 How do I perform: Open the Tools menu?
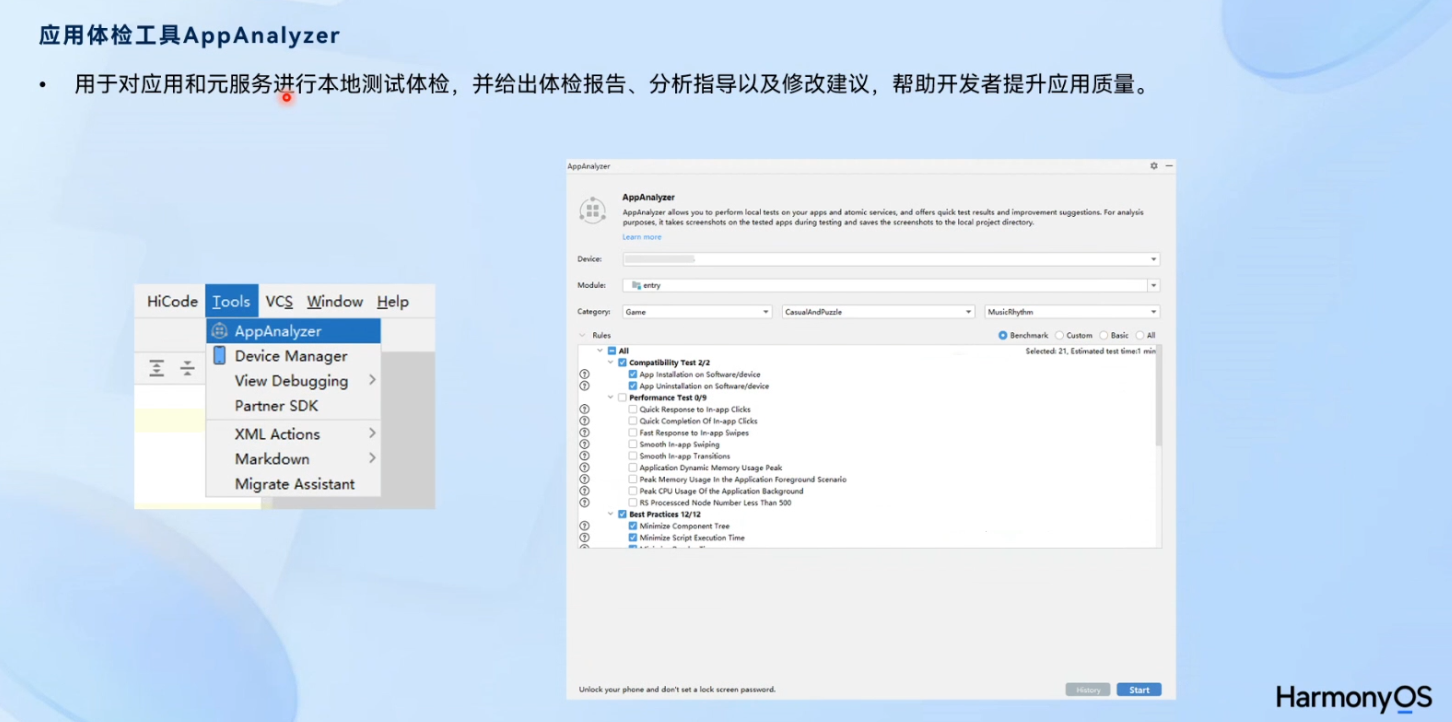pos(231,301)
